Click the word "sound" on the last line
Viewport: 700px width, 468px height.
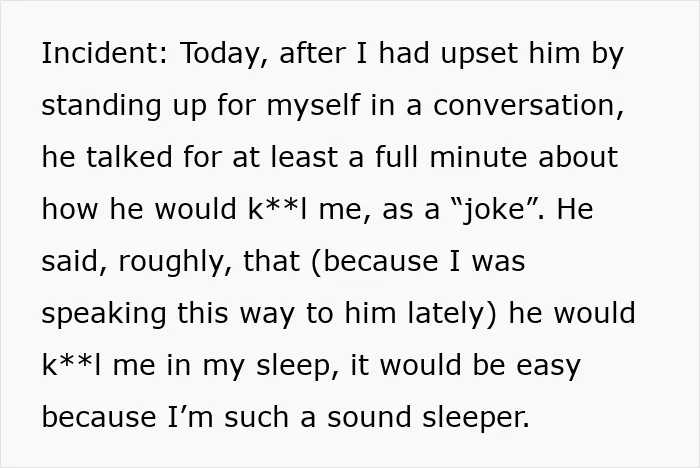[369, 417]
